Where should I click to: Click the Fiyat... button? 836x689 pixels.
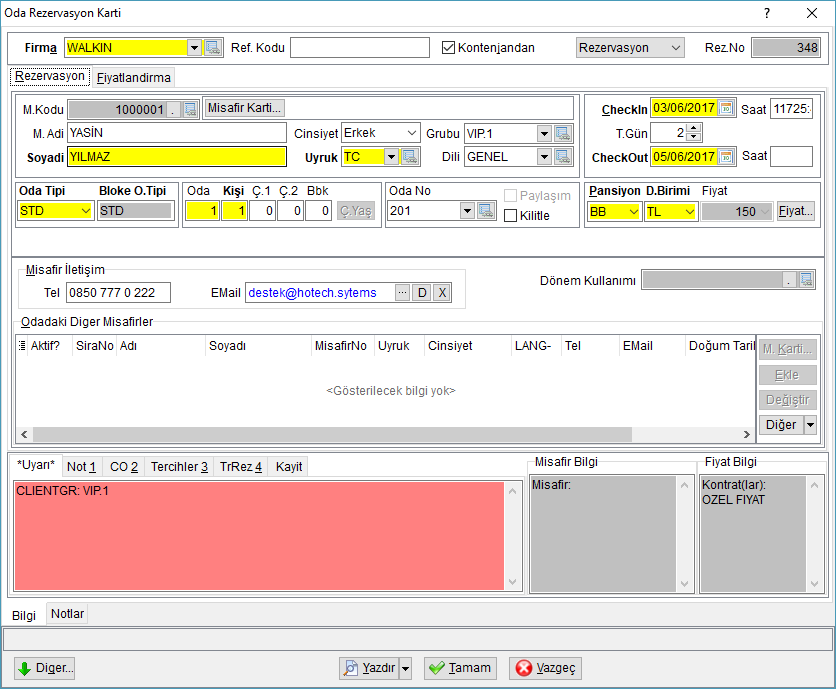coord(795,211)
